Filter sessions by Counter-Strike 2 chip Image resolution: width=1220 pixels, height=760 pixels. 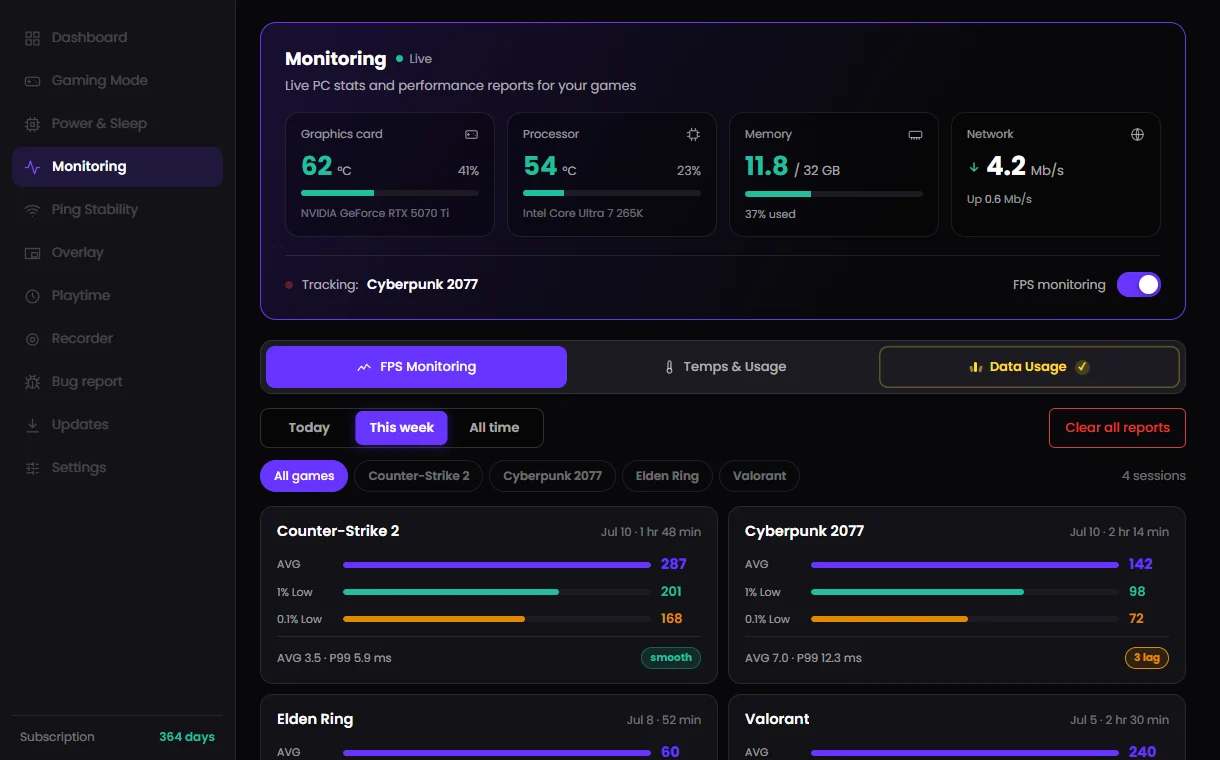pyautogui.click(x=419, y=476)
